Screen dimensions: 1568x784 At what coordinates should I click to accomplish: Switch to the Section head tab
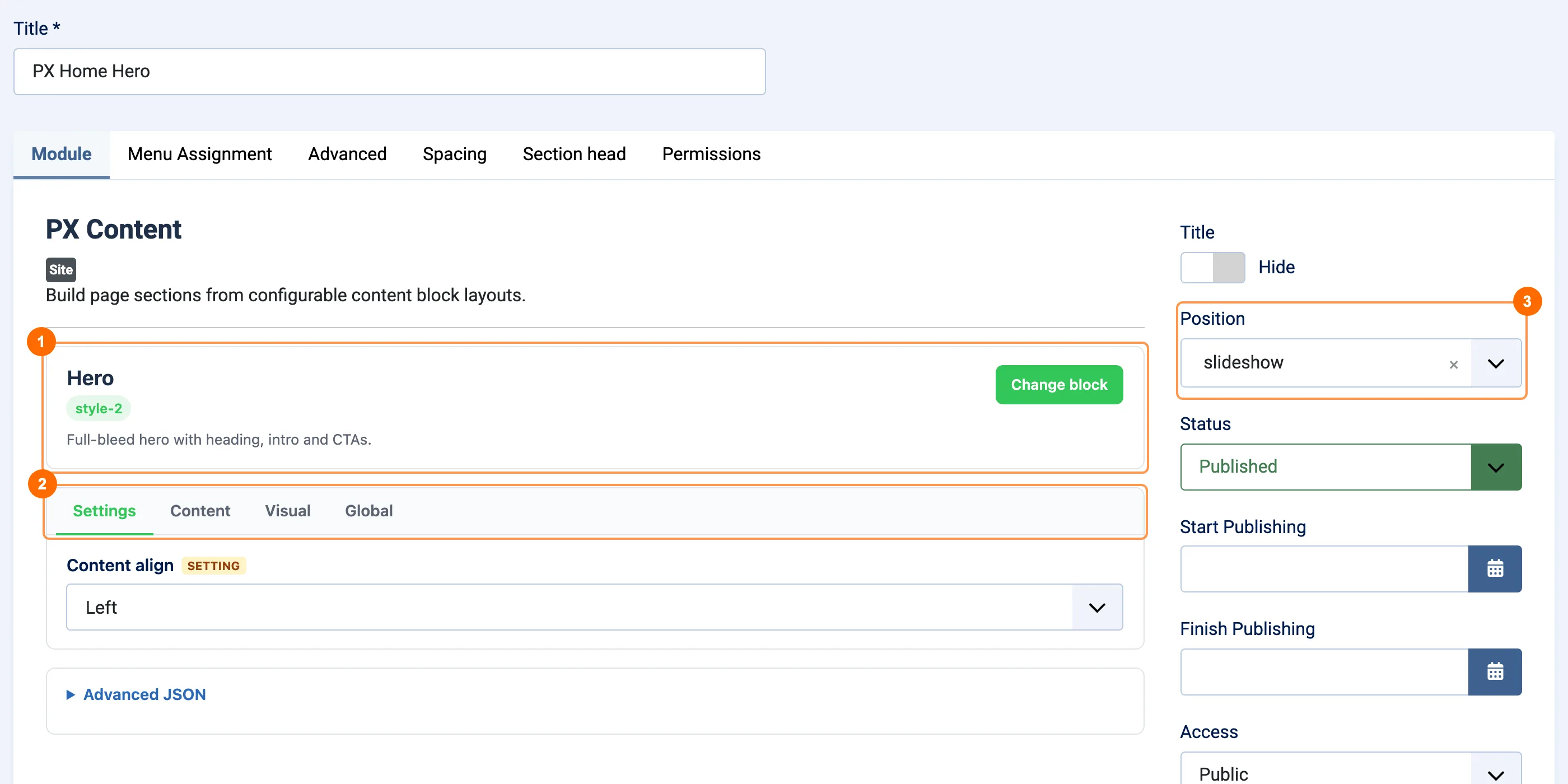point(574,154)
